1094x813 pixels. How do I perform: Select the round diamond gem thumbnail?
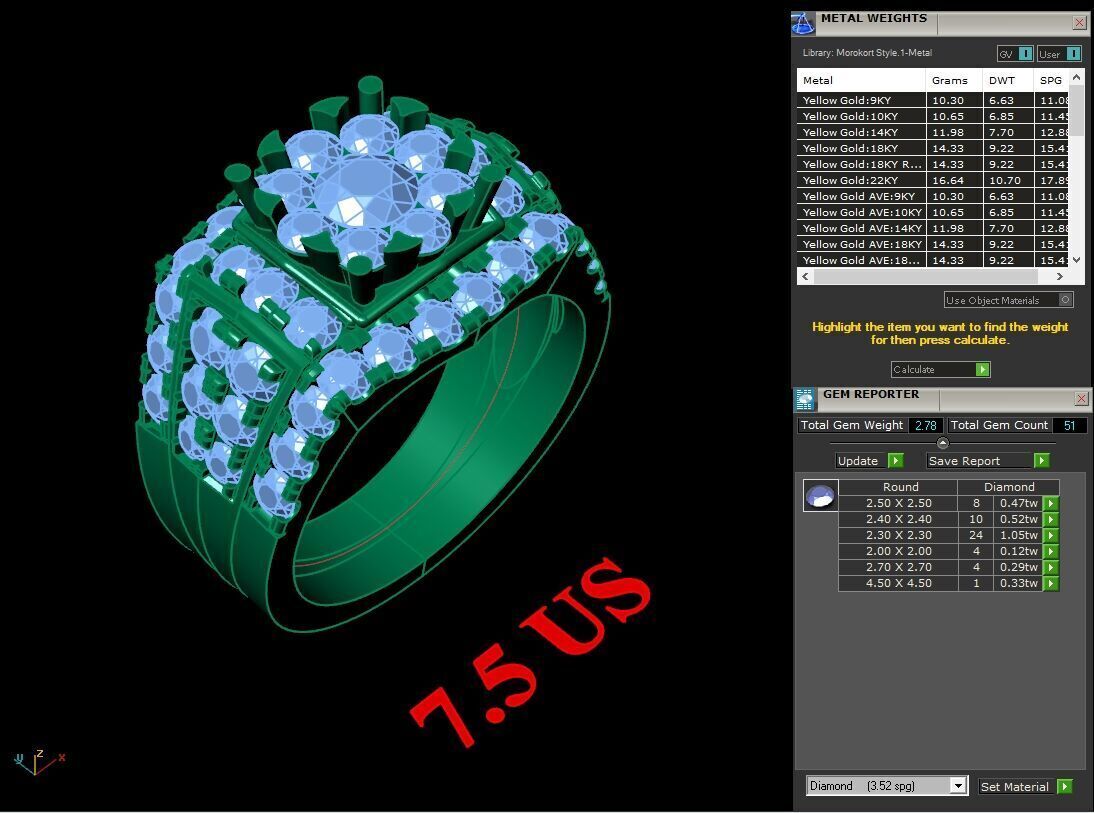[820, 495]
